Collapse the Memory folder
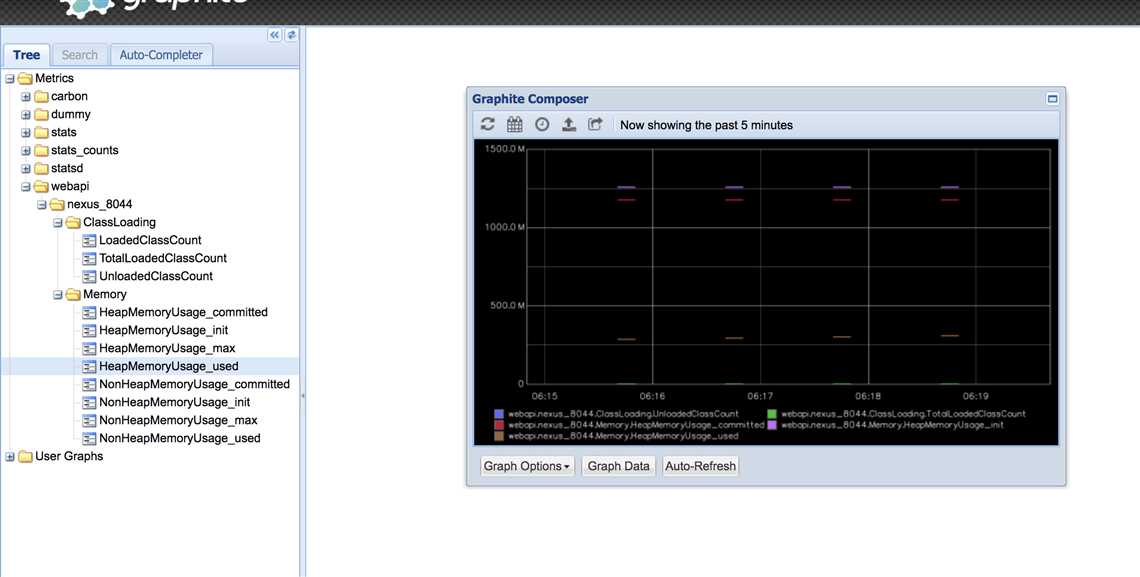This screenshot has width=1140, height=577. [x=57, y=294]
